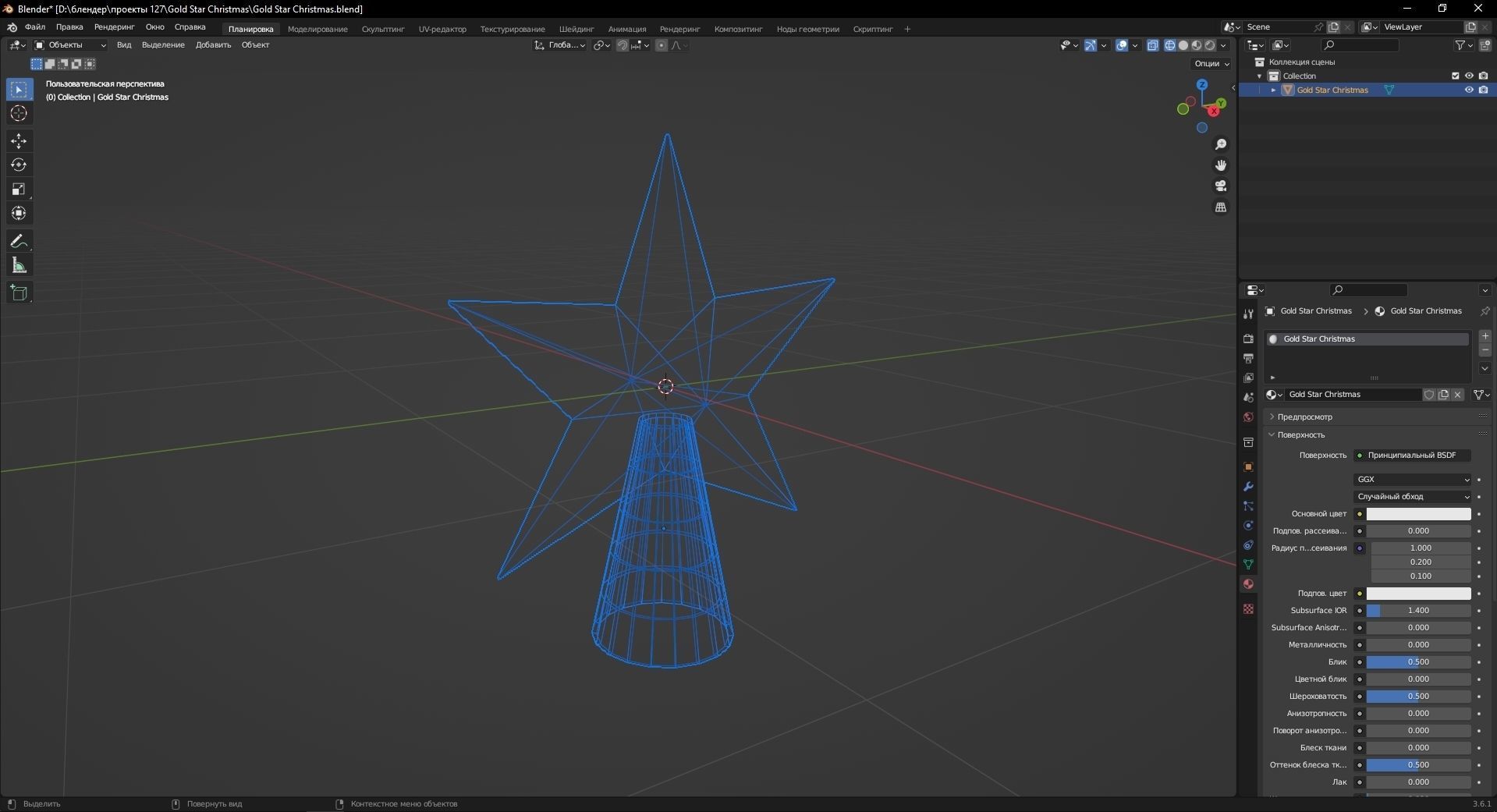The width and height of the screenshot is (1497, 812).
Task: Toggle proportional editing
Action: coord(662,45)
